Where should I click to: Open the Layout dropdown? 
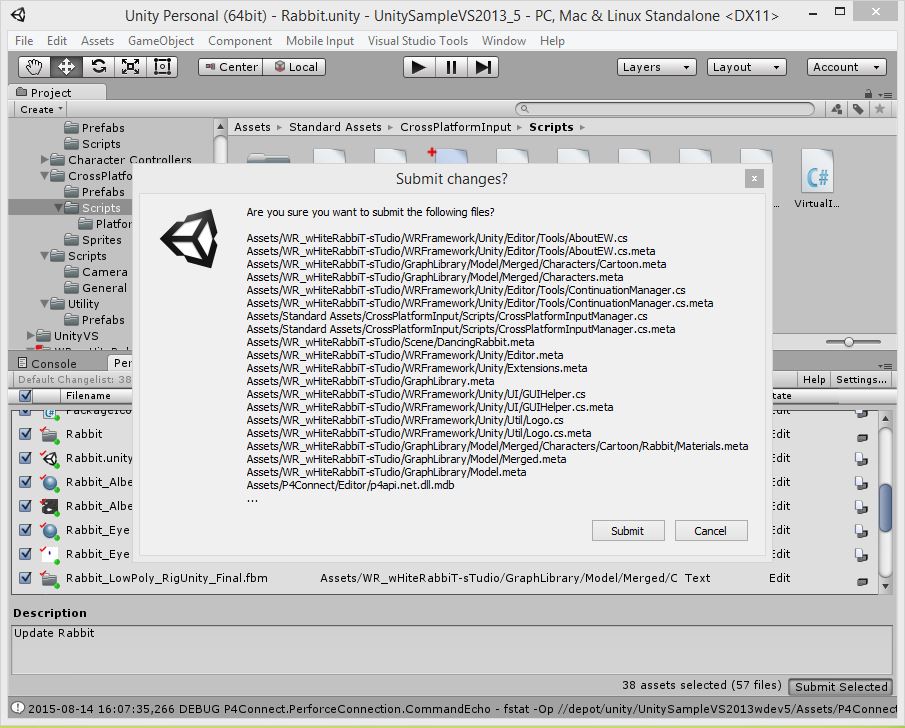[x=746, y=67]
